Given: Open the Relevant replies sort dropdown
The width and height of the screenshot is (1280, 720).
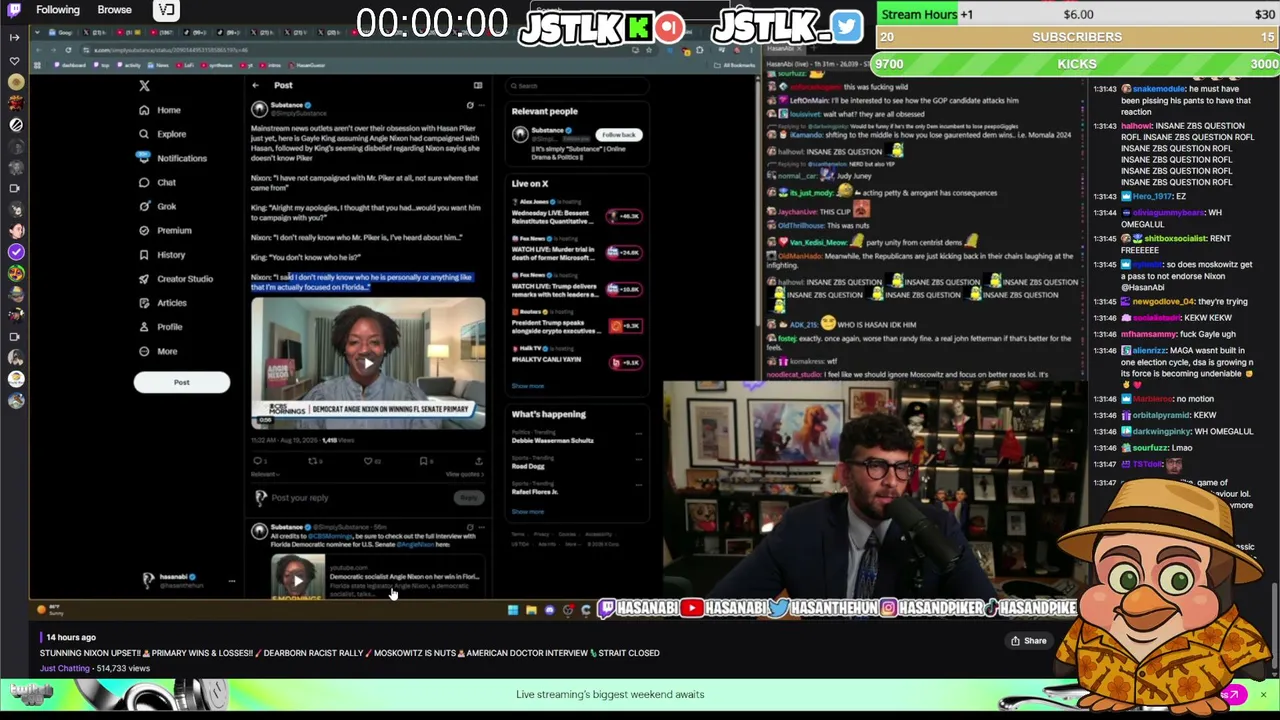Looking at the screenshot, I should click(264, 474).
